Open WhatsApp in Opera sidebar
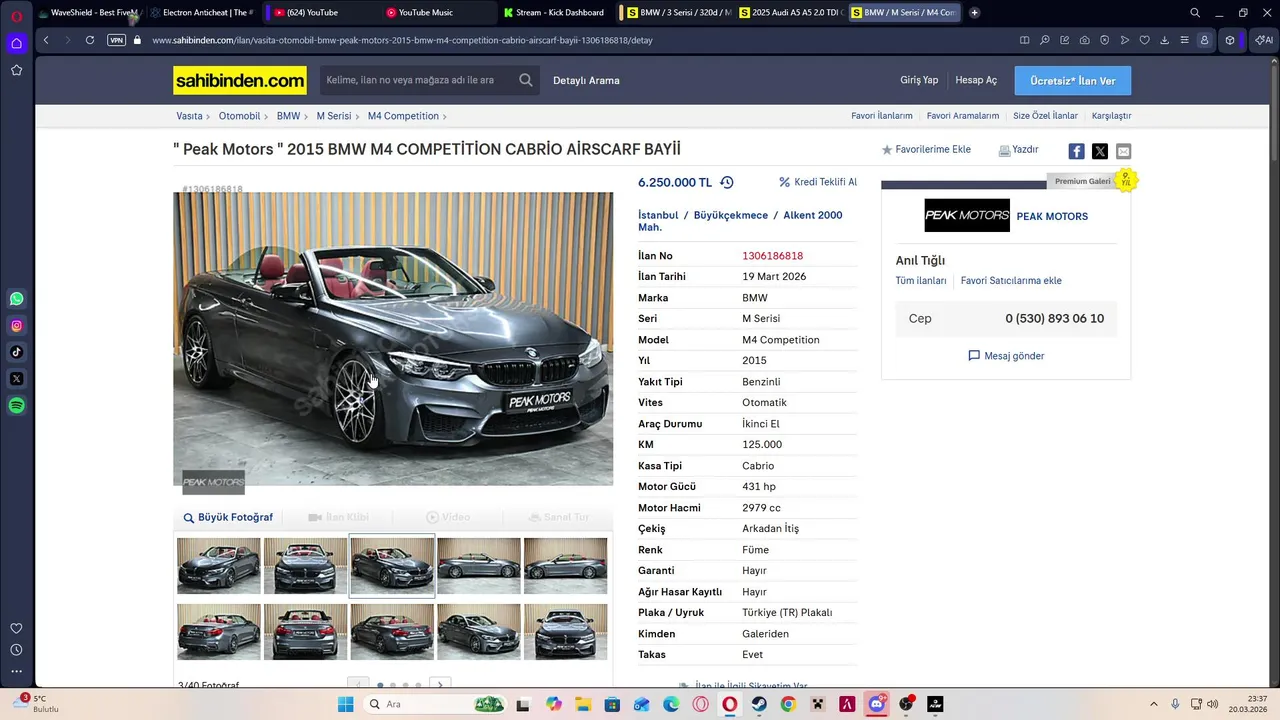 tap(16, 299)
